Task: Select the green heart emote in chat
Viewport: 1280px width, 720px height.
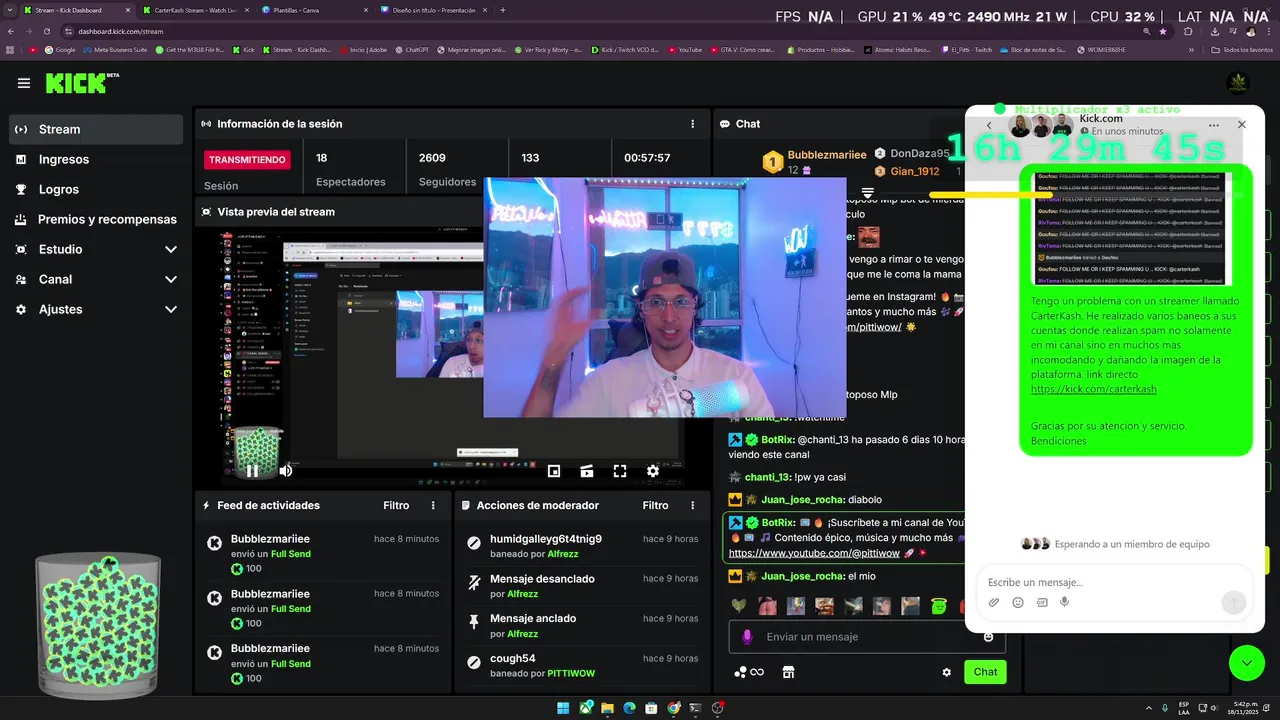Action: point(738,606)
